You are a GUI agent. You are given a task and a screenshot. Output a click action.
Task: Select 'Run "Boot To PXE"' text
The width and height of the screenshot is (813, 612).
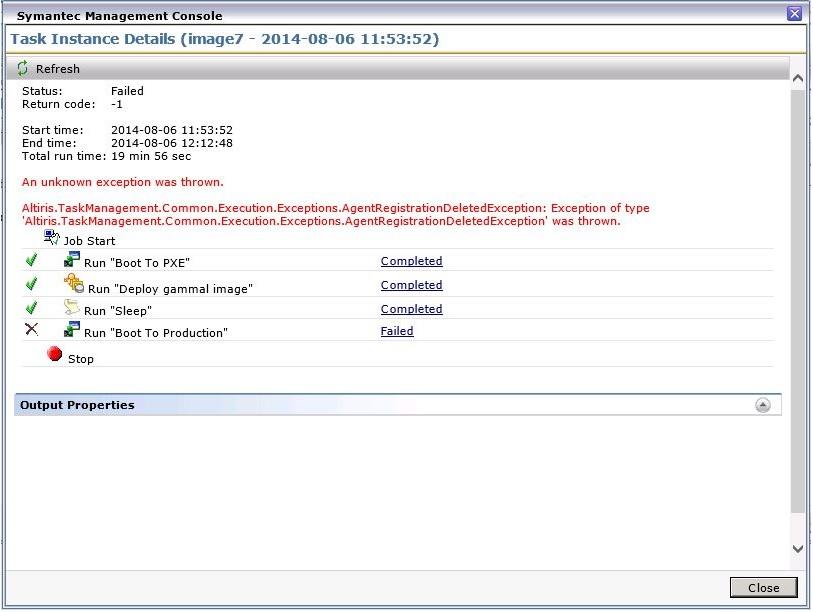(137, 263)
